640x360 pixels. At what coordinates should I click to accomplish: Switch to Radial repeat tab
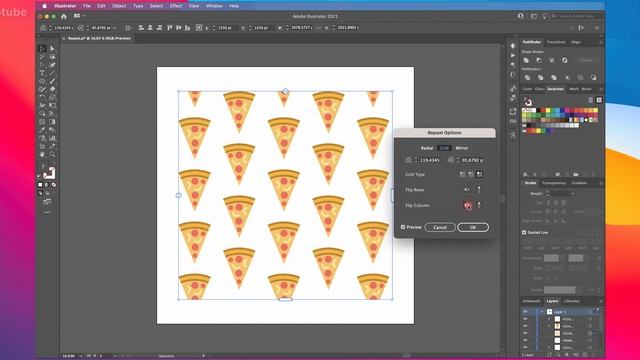[x=427, y=148]
